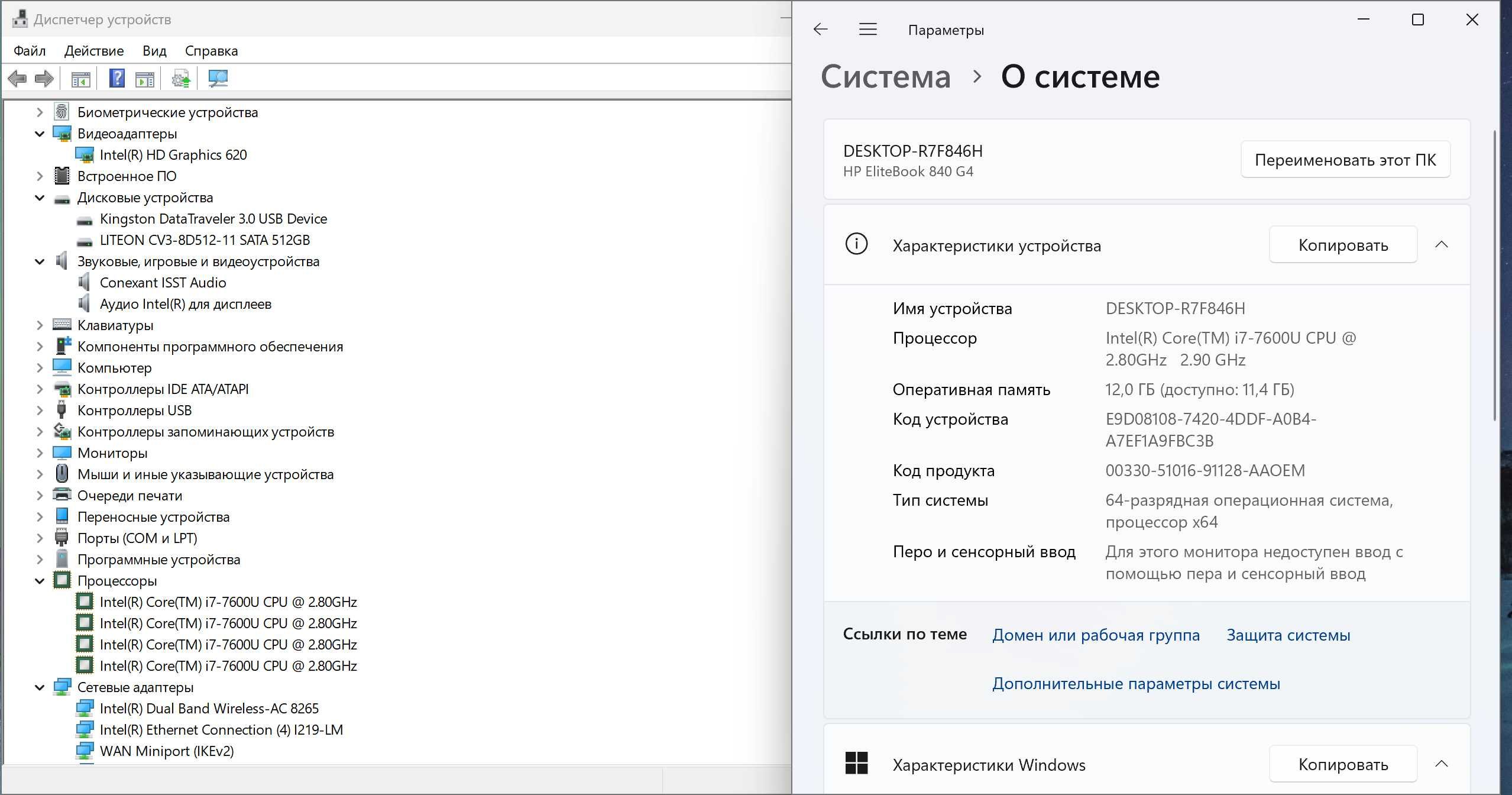Screen dimensions: 1512x795
Task: Collapse the Сетевые адаптеры node
Action: point(40,687)
